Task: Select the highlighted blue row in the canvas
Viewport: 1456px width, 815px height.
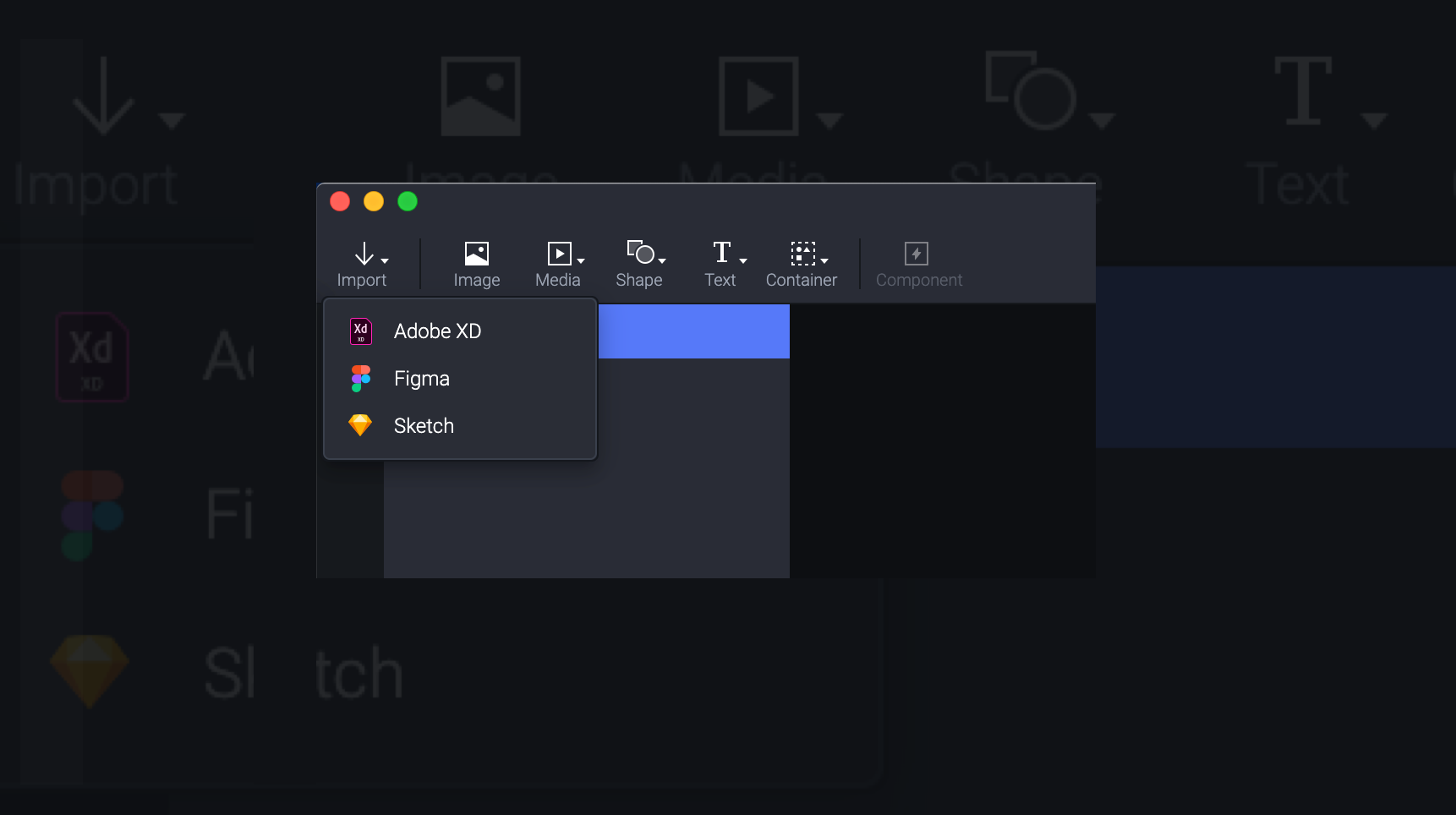Action: click(693, 331)
